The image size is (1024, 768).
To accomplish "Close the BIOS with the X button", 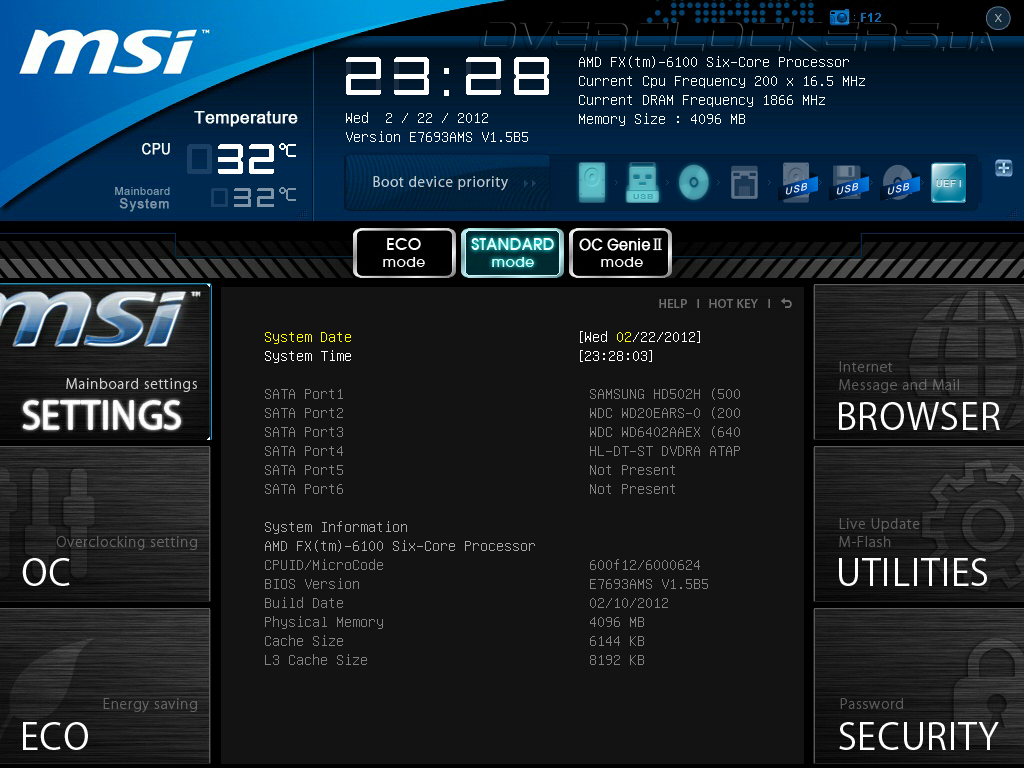I will pos(998,18).
